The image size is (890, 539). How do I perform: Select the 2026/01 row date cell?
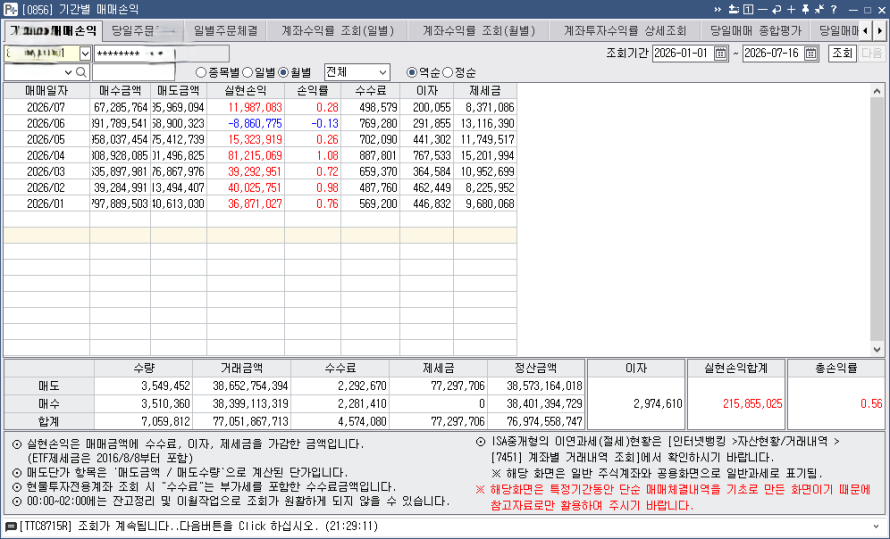pos(47,204)
